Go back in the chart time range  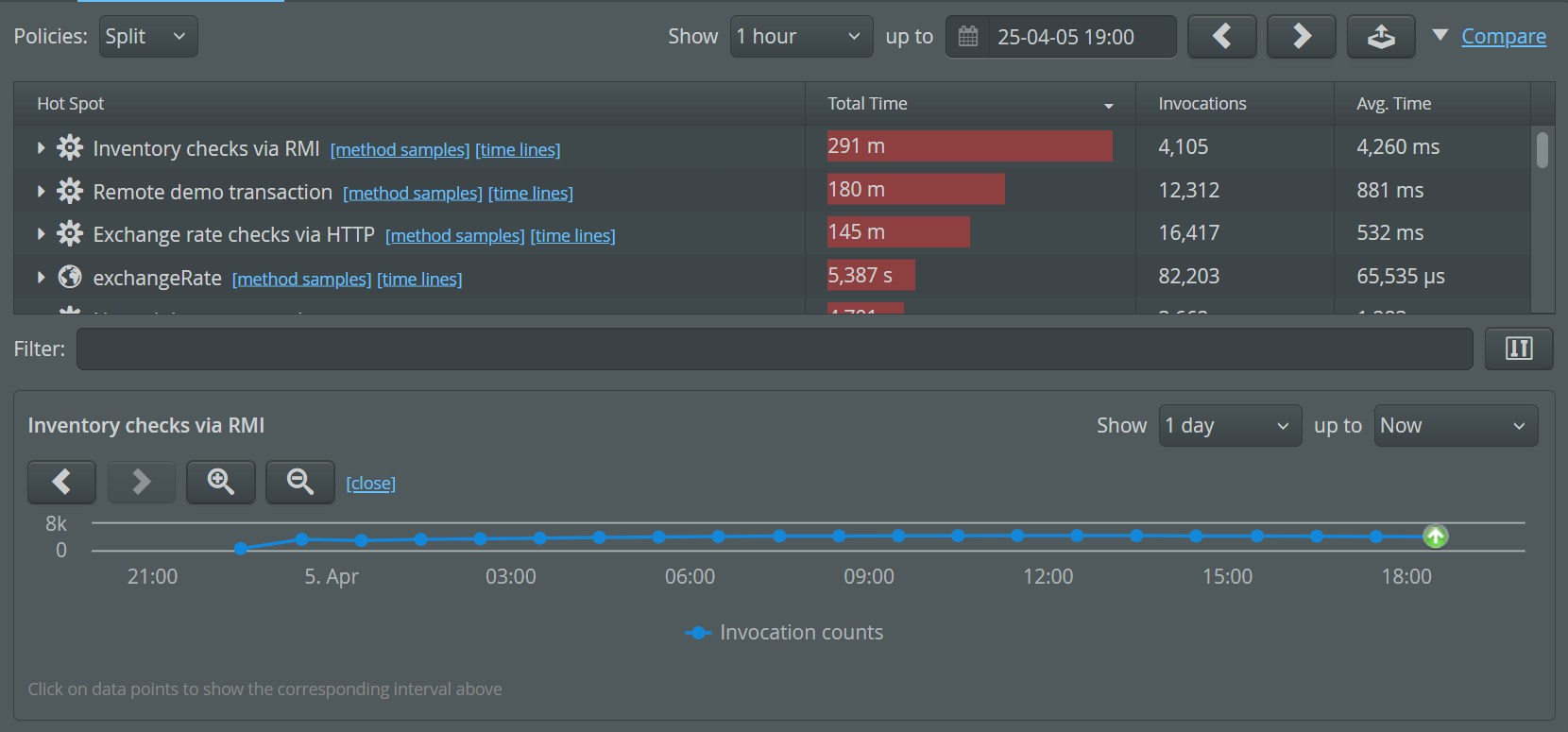pos(62,483)
